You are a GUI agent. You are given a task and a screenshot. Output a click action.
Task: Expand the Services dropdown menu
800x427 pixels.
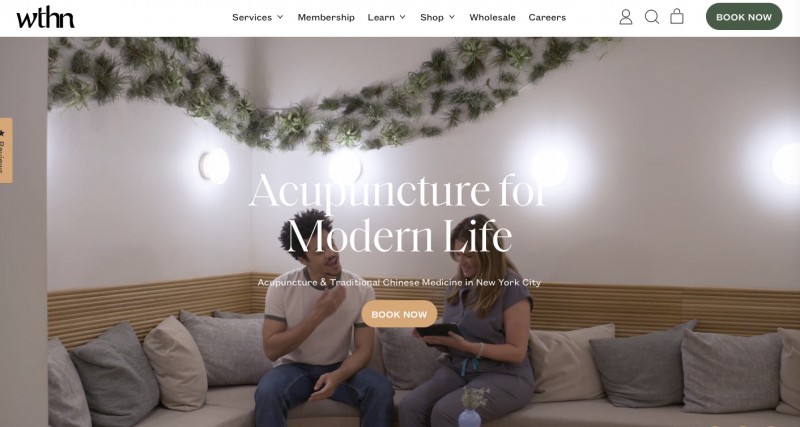[x=257, y=17]
